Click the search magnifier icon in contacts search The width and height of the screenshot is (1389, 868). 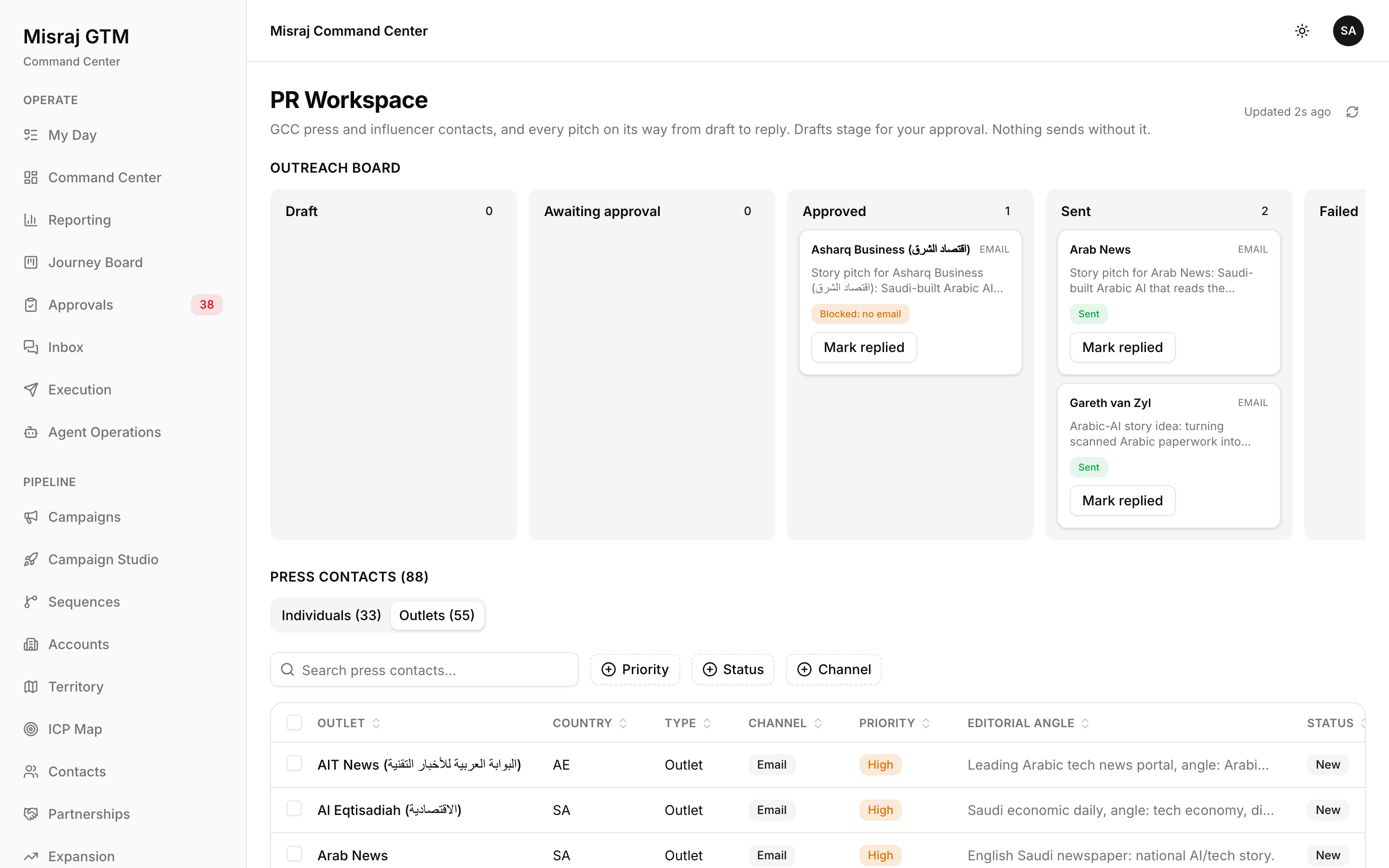tap(287, 669)
